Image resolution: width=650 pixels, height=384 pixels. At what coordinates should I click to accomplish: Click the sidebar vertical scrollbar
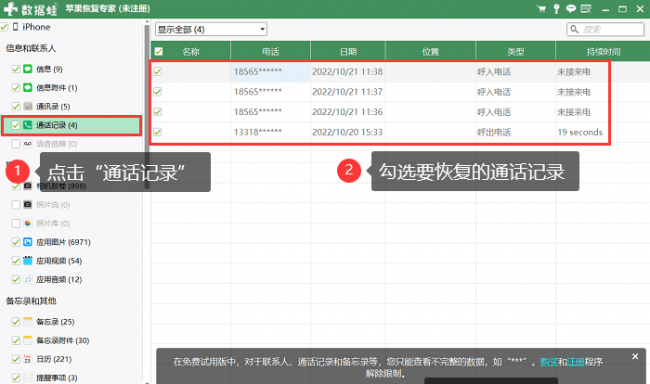pyautogui.click(x=147, y=106)
